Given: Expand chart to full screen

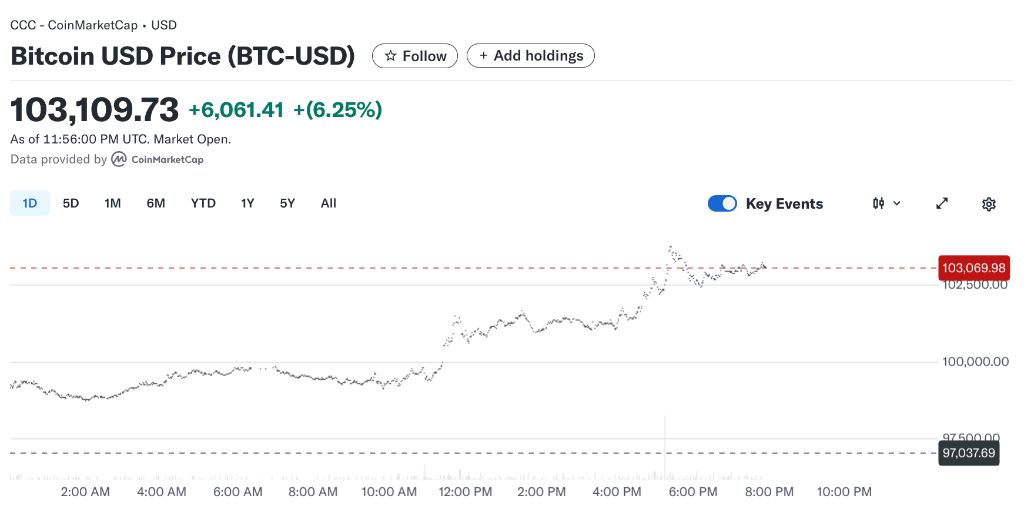Looking at the screenshot, I should [x=942, y=204].
